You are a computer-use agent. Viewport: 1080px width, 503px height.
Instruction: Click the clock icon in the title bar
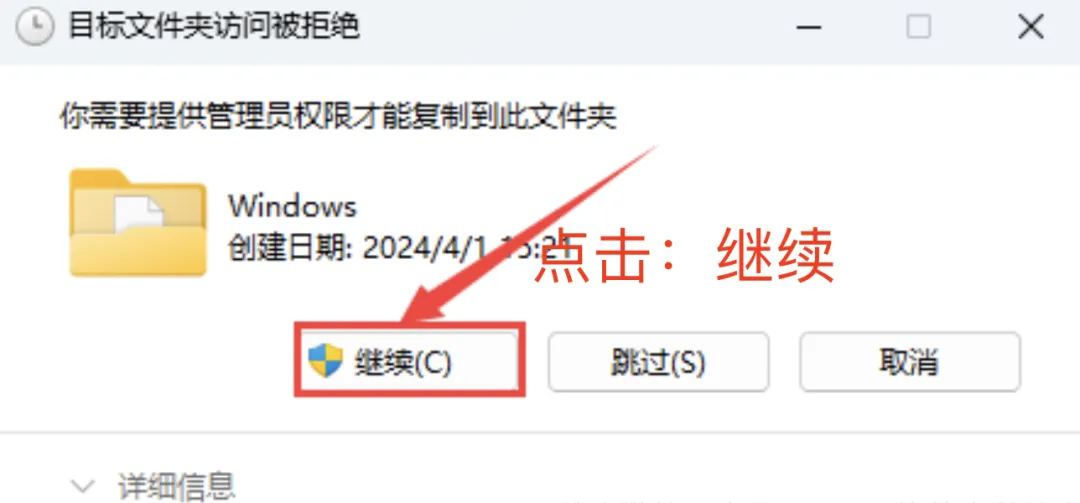point(34,28)
